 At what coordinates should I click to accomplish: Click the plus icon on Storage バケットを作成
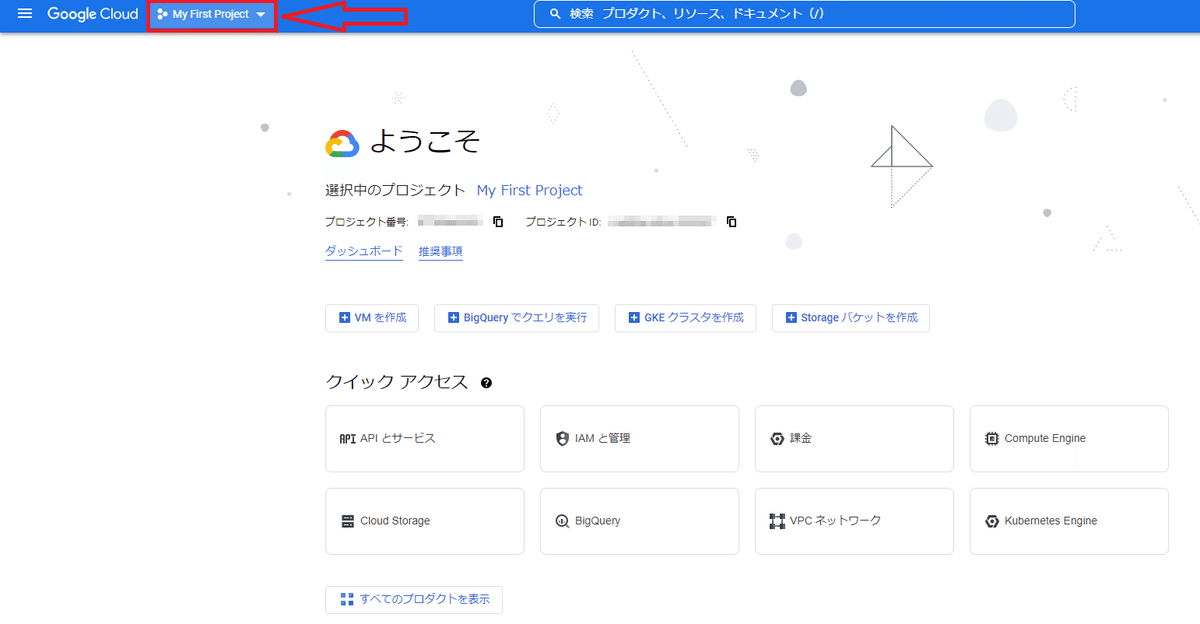tap(791, 318)
